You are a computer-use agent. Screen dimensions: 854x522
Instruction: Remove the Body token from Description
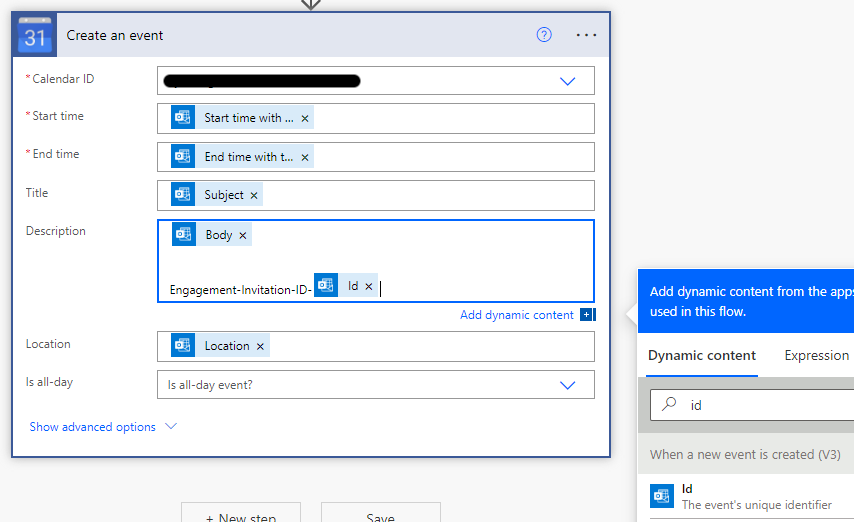(243, 235)
